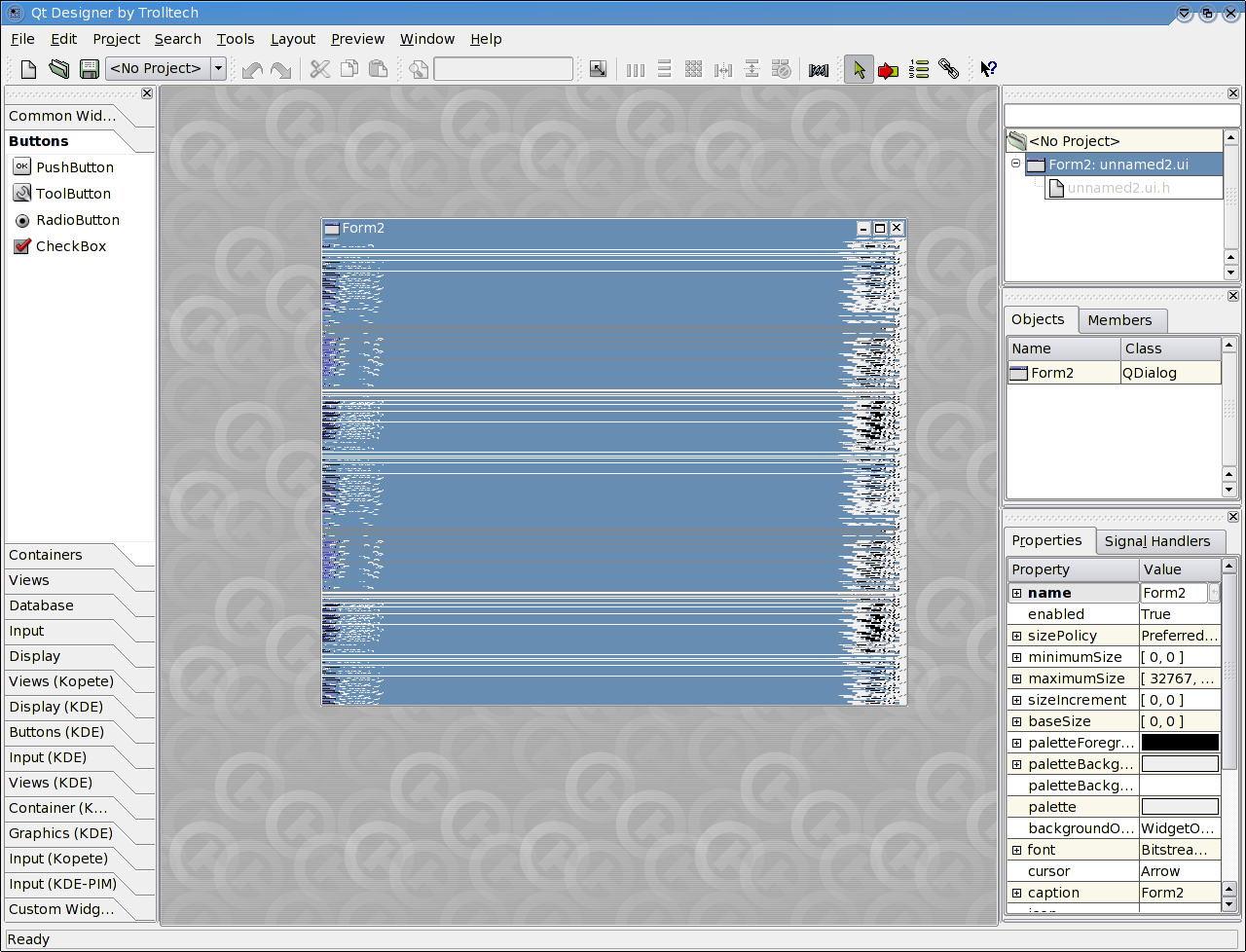Choose the CheckBox widget in toolbox
This screenshot has width=1246, height=952.
70,246
